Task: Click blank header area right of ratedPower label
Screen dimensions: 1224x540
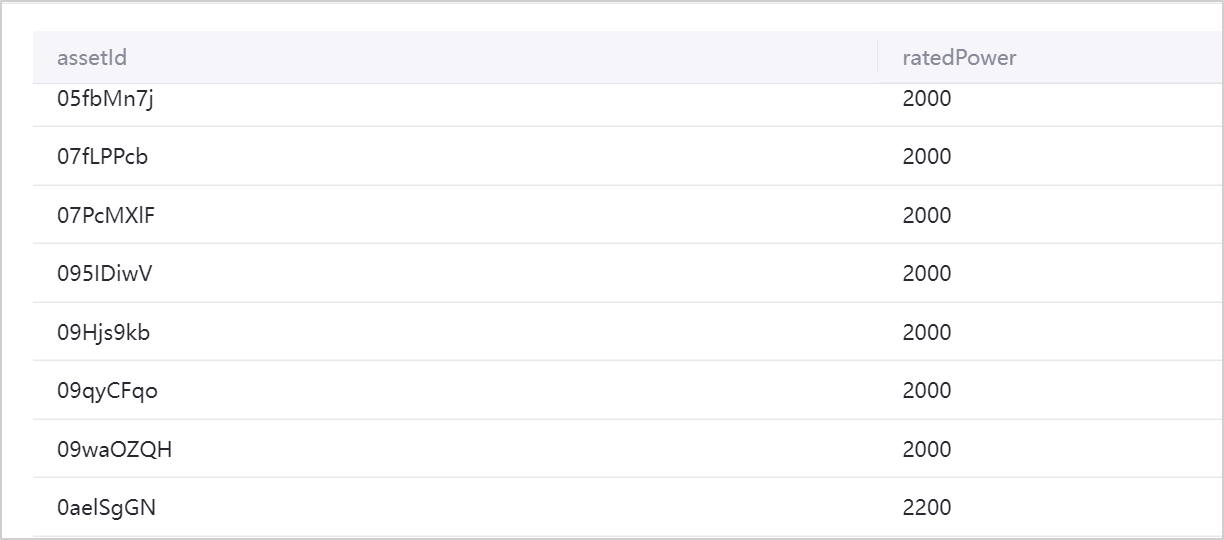Action: pos(1120,58)
